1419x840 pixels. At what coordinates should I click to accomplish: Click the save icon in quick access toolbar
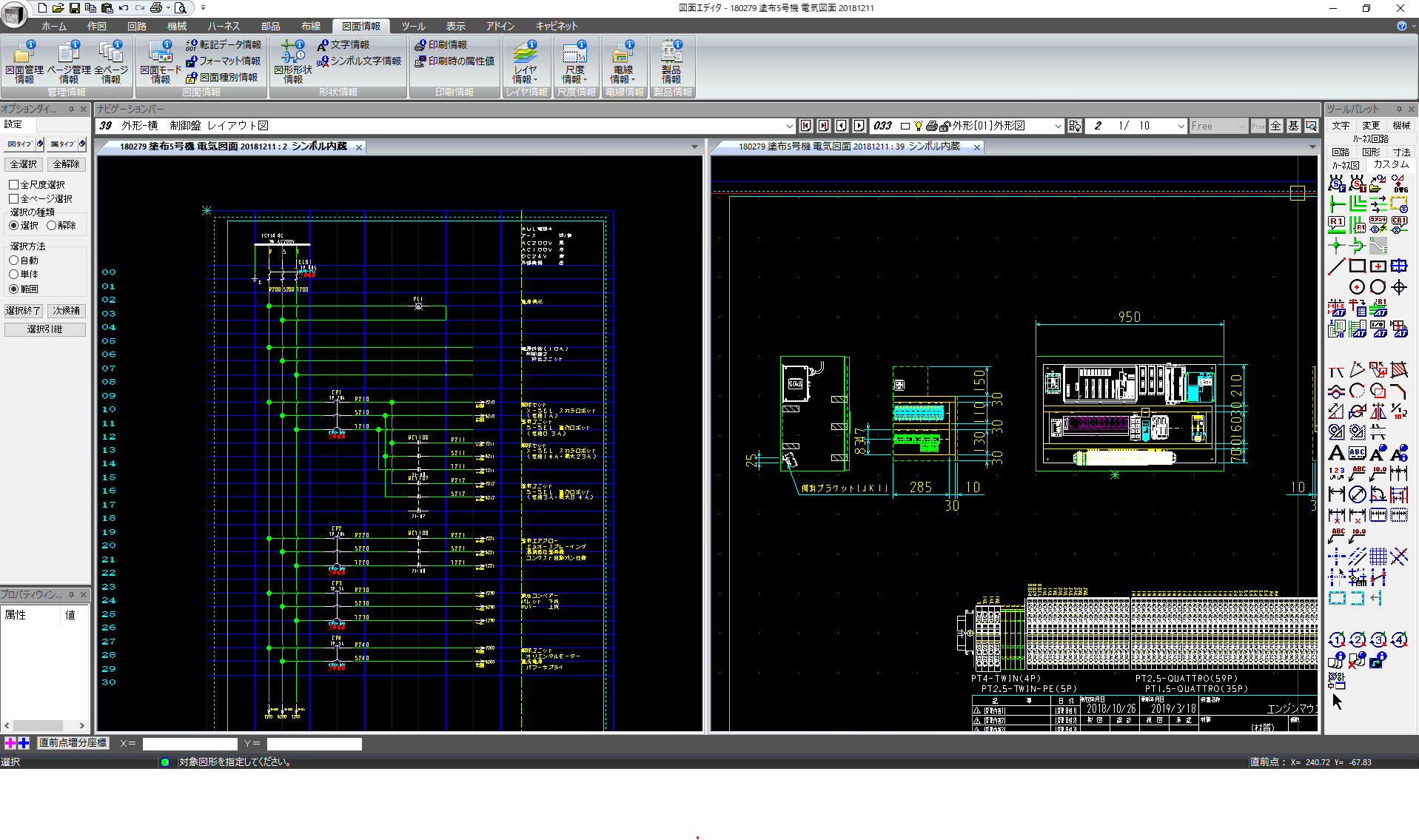click(x=74, y=8)
